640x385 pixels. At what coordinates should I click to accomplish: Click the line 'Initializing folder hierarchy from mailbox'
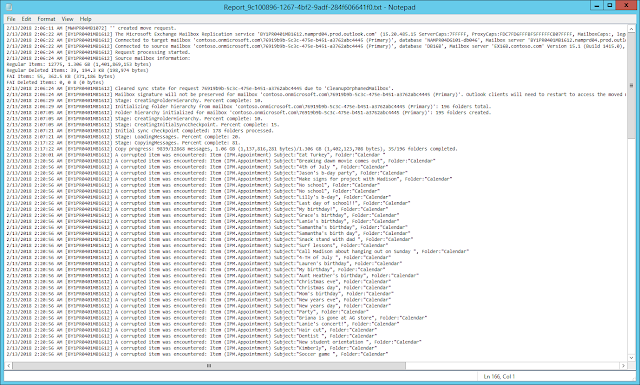[249, 107]
